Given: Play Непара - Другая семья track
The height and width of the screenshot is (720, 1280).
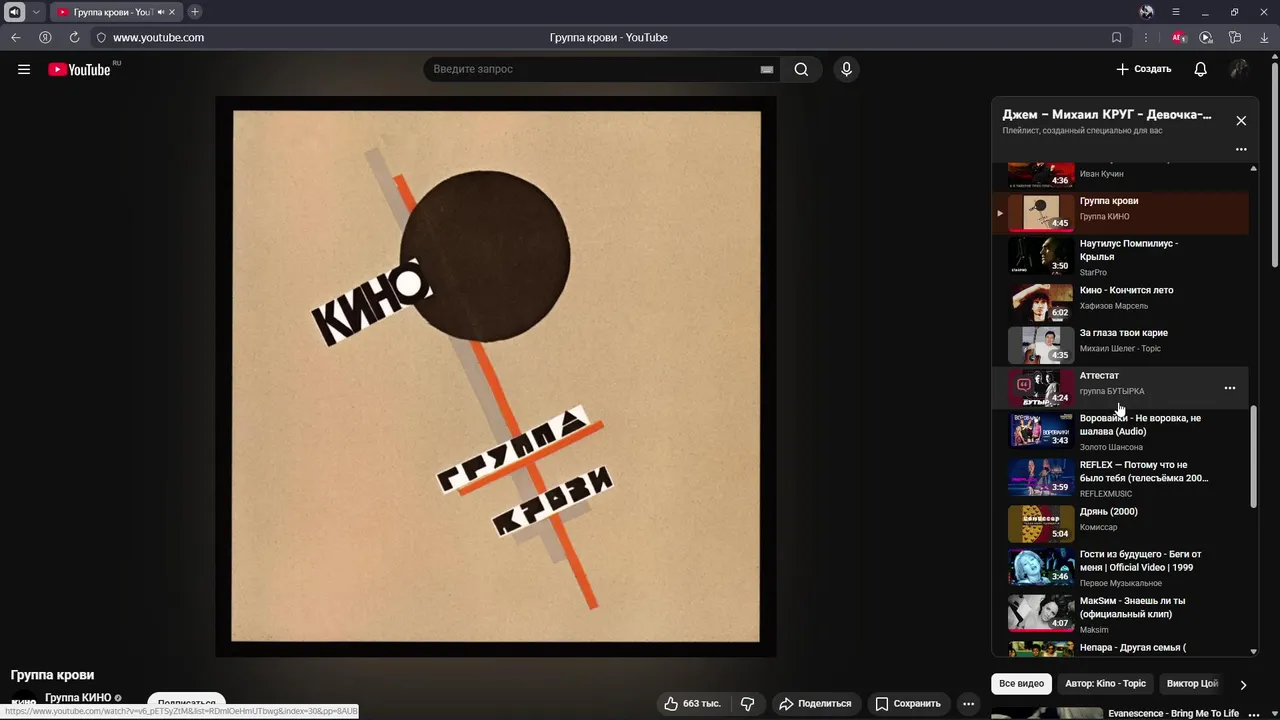Looking at the screenshot, I should click(x=1120, y=648).
